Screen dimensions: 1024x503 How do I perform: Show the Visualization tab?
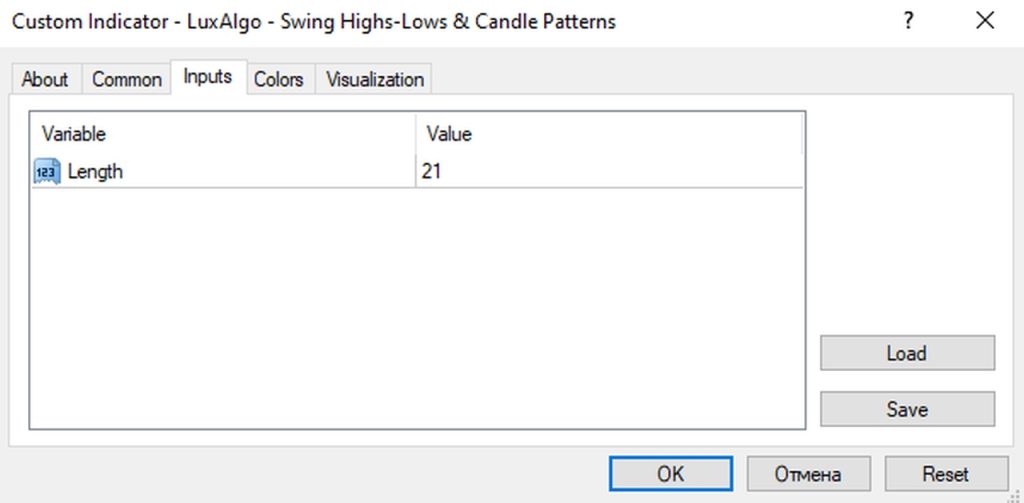click(x=375, y=80)
